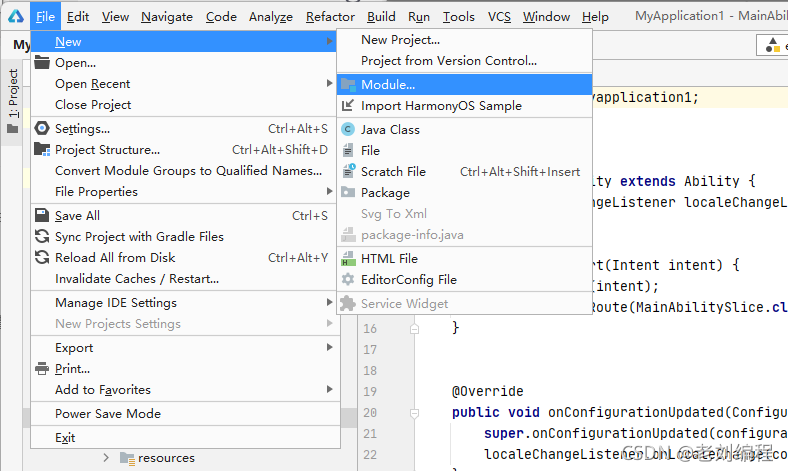Click the Module folder icon
The width and height of the screenshot is (788, 471).
pyautogui.click(x=348, y=84)
